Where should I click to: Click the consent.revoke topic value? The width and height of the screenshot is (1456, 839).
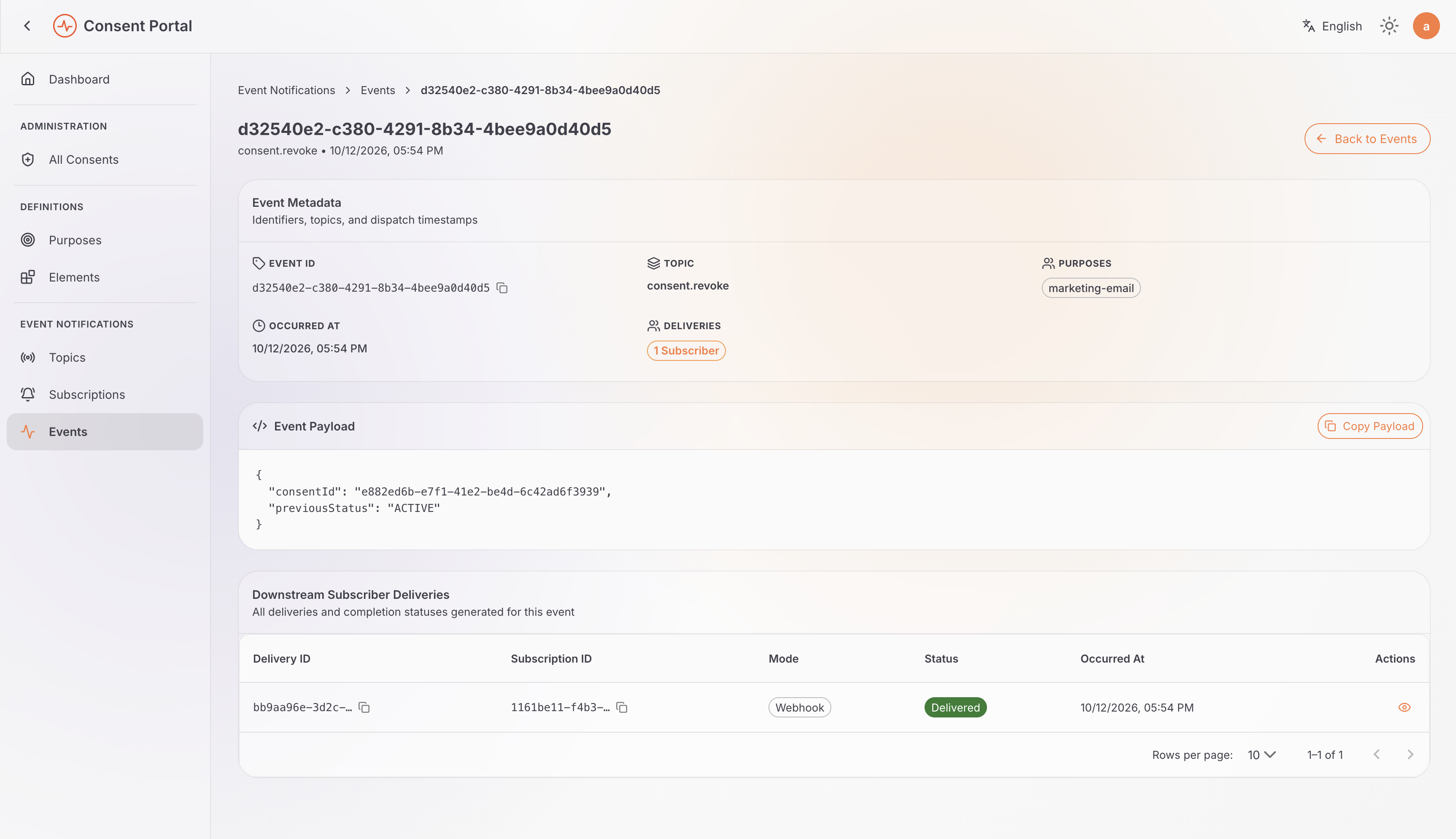688,286
